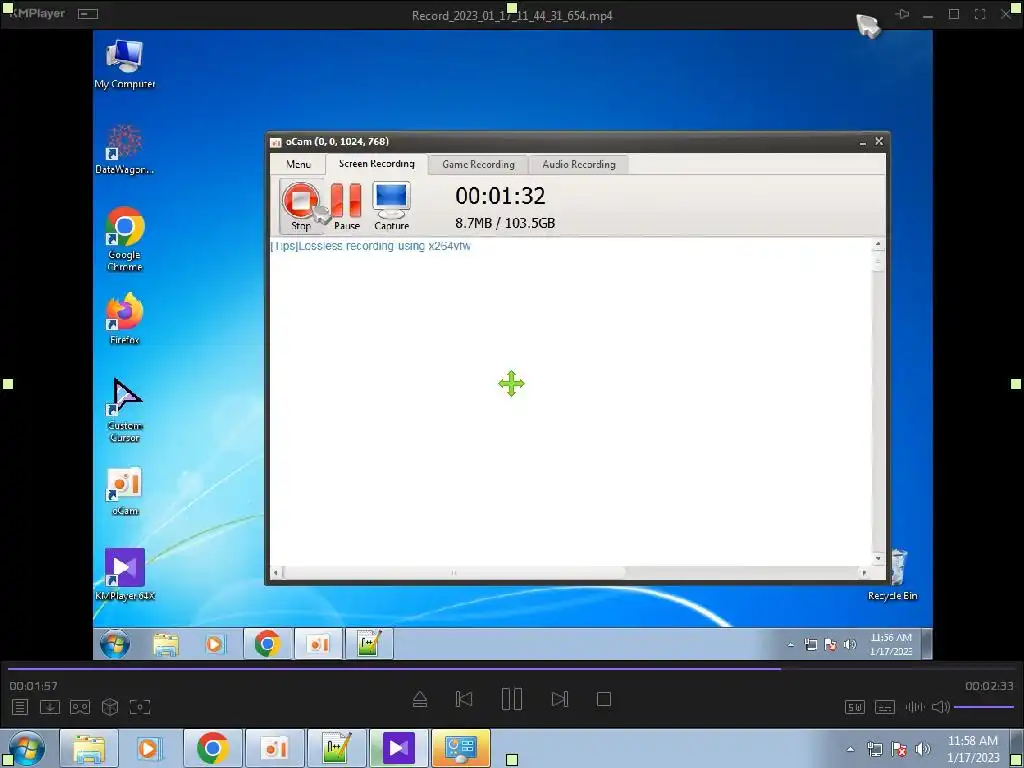This screenshot has width=1024, height=768.
Task: Skip to the previous track
Action: click(x=464, y=699)
